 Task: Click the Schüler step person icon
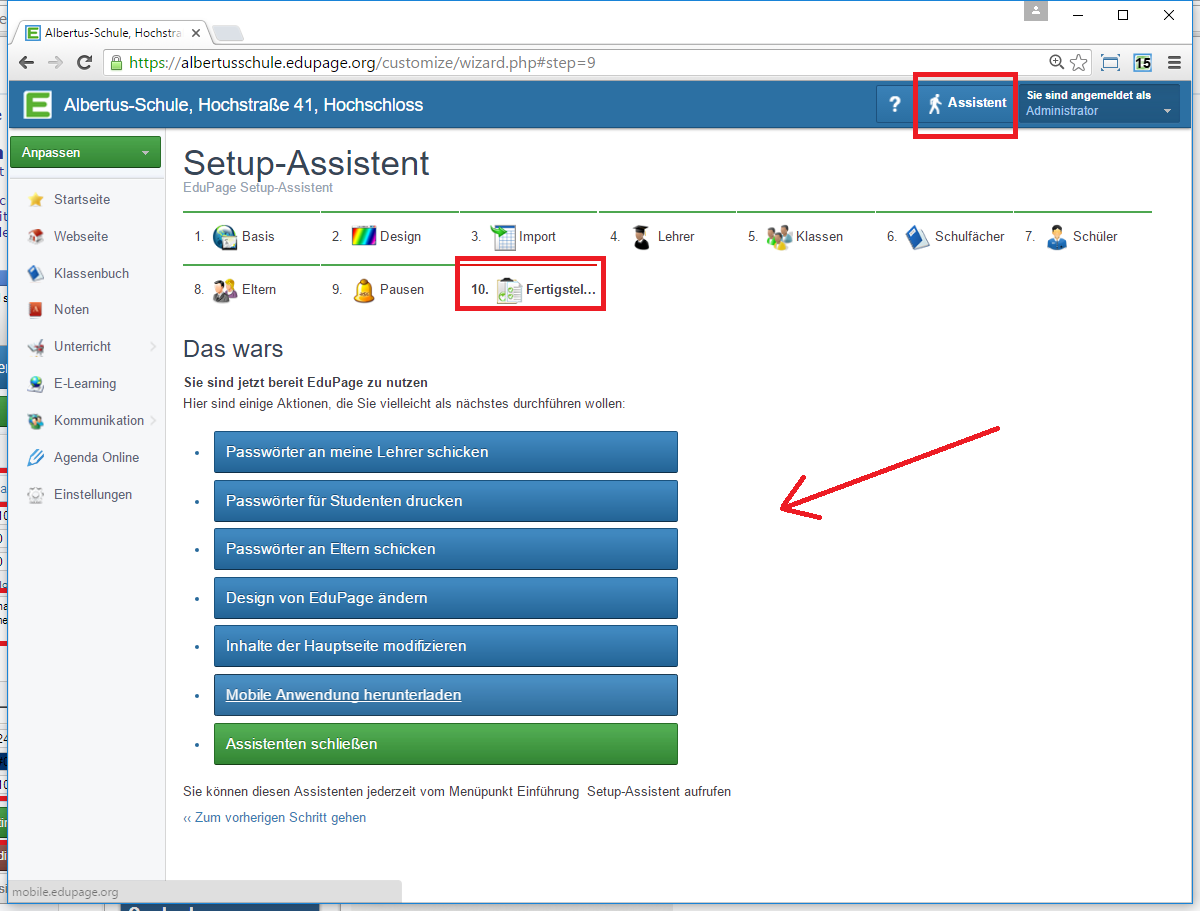[x=1057, y=237]
